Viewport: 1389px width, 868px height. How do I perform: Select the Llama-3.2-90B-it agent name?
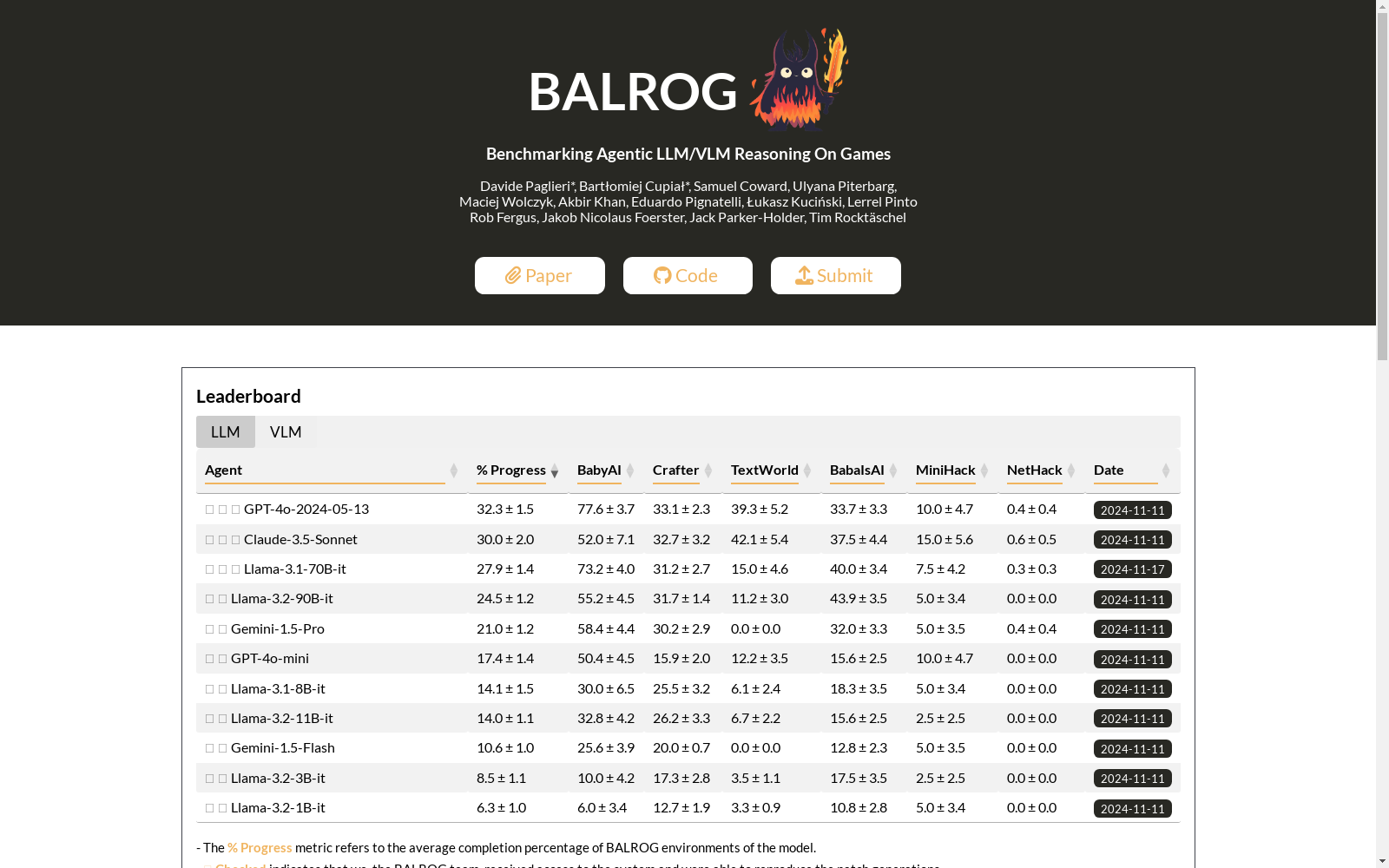pos(282,598)
